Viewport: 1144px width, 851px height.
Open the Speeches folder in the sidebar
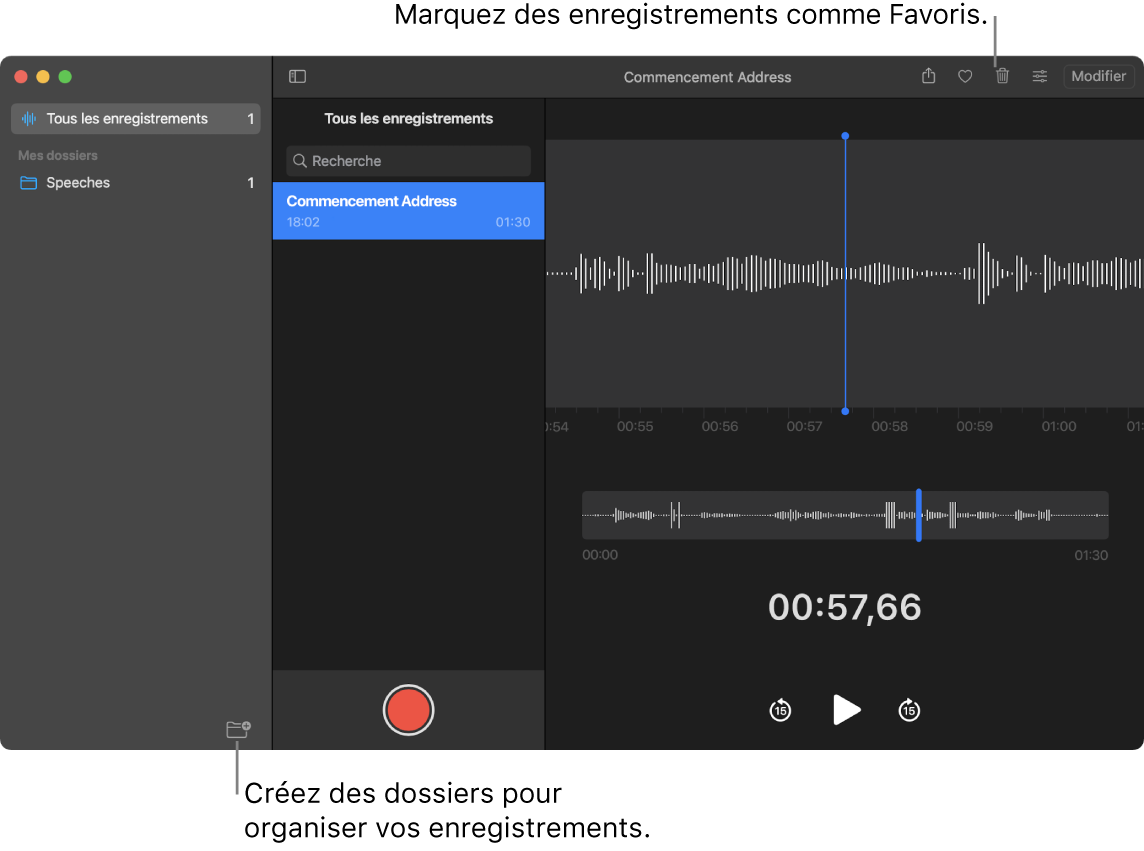79,182
